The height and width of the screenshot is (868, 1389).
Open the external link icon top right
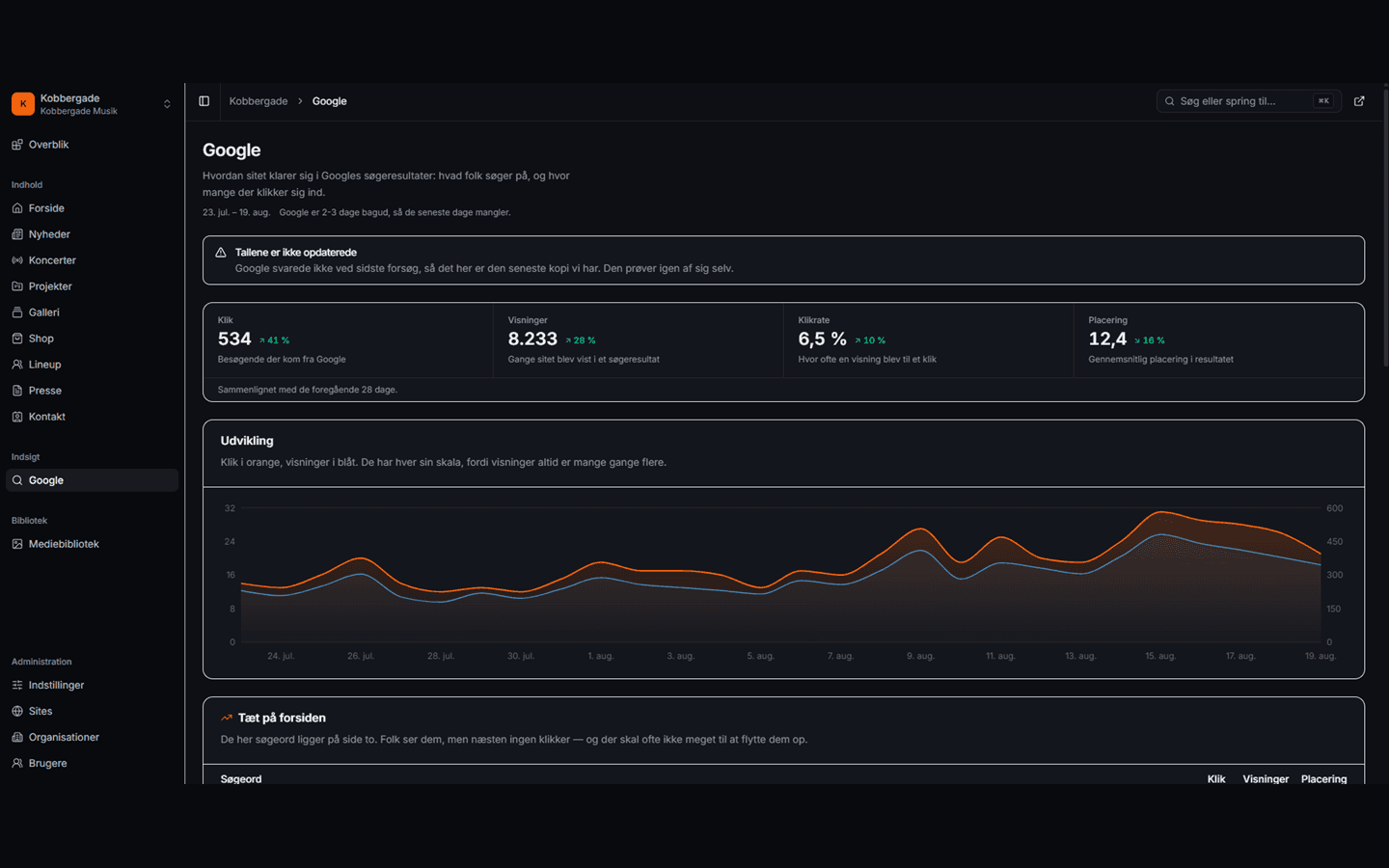pos(1359,101)
